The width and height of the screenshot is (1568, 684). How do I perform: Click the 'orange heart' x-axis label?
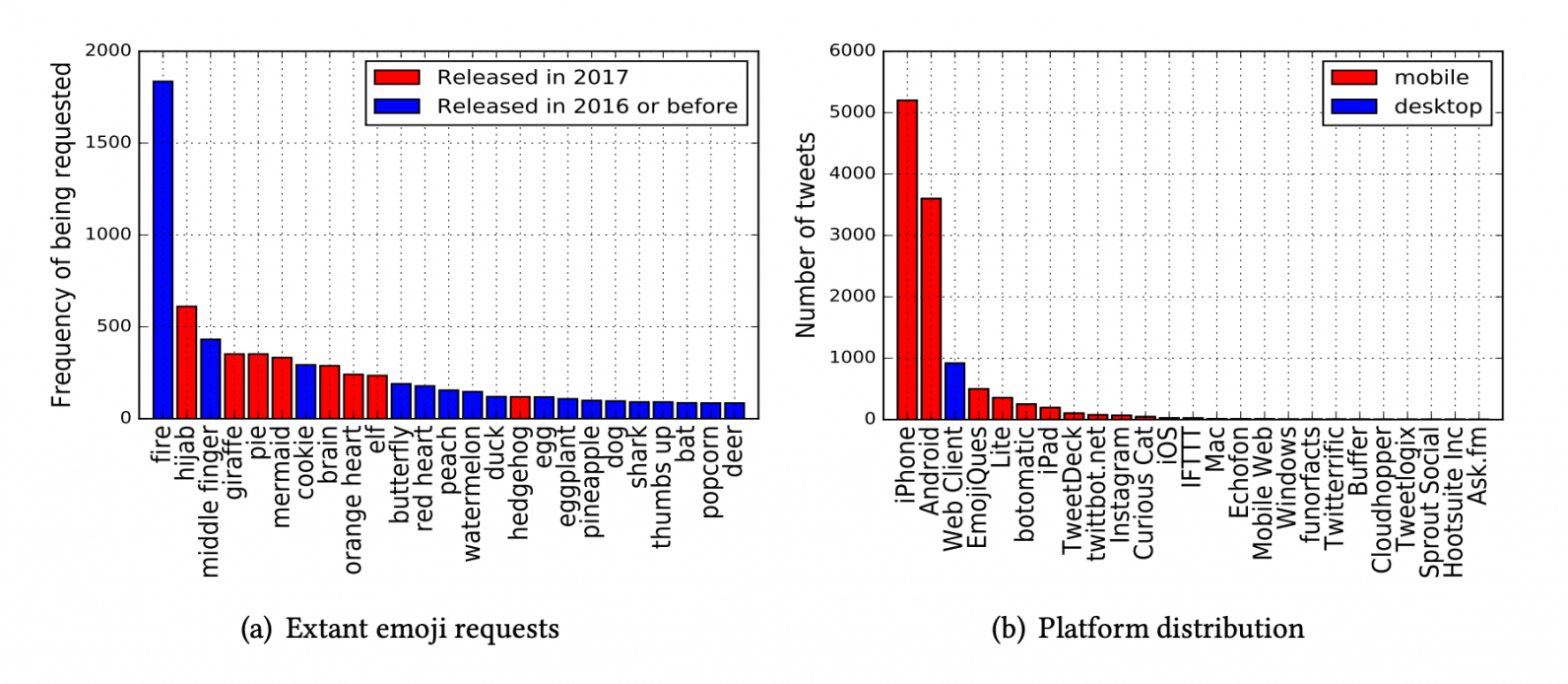[354, 500]
